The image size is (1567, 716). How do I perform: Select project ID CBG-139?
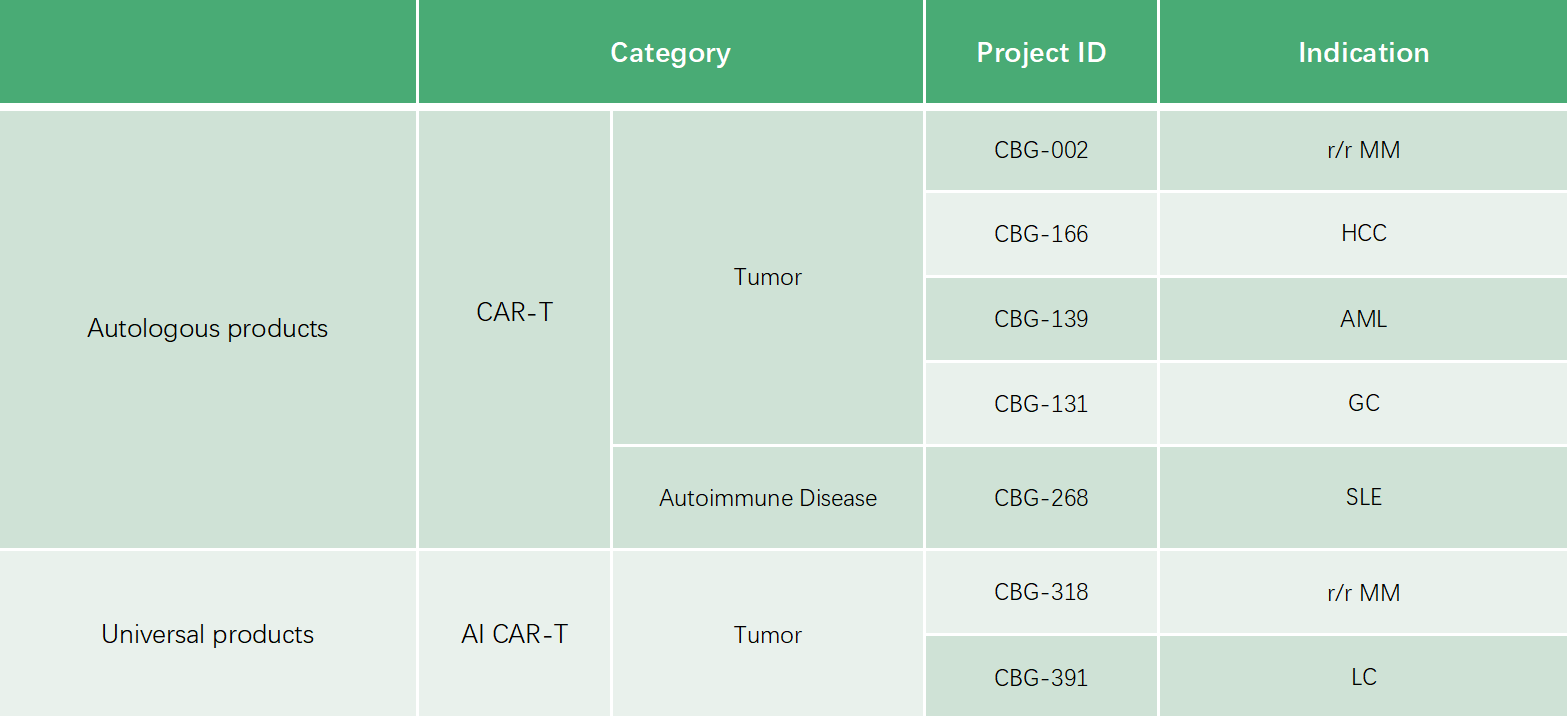point(1041,319)
